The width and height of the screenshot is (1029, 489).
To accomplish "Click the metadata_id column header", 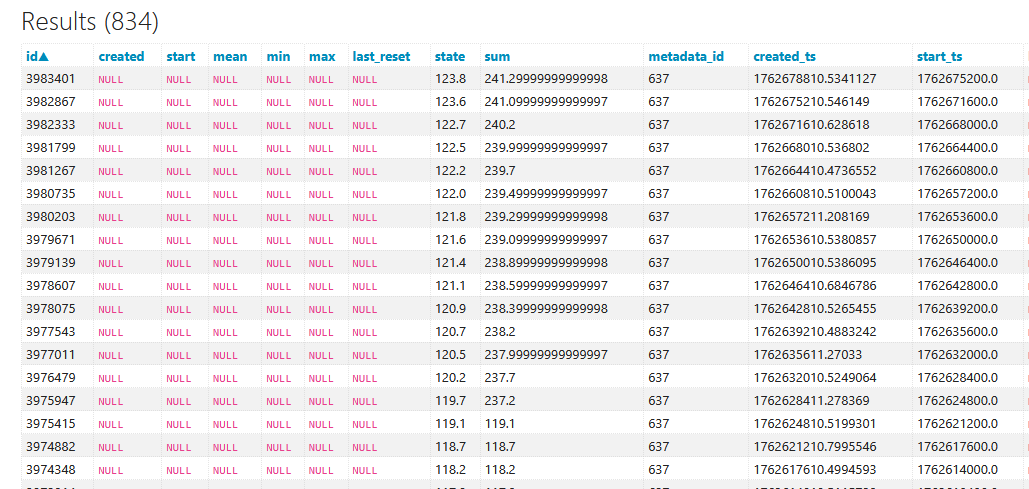I will point(684,57).
